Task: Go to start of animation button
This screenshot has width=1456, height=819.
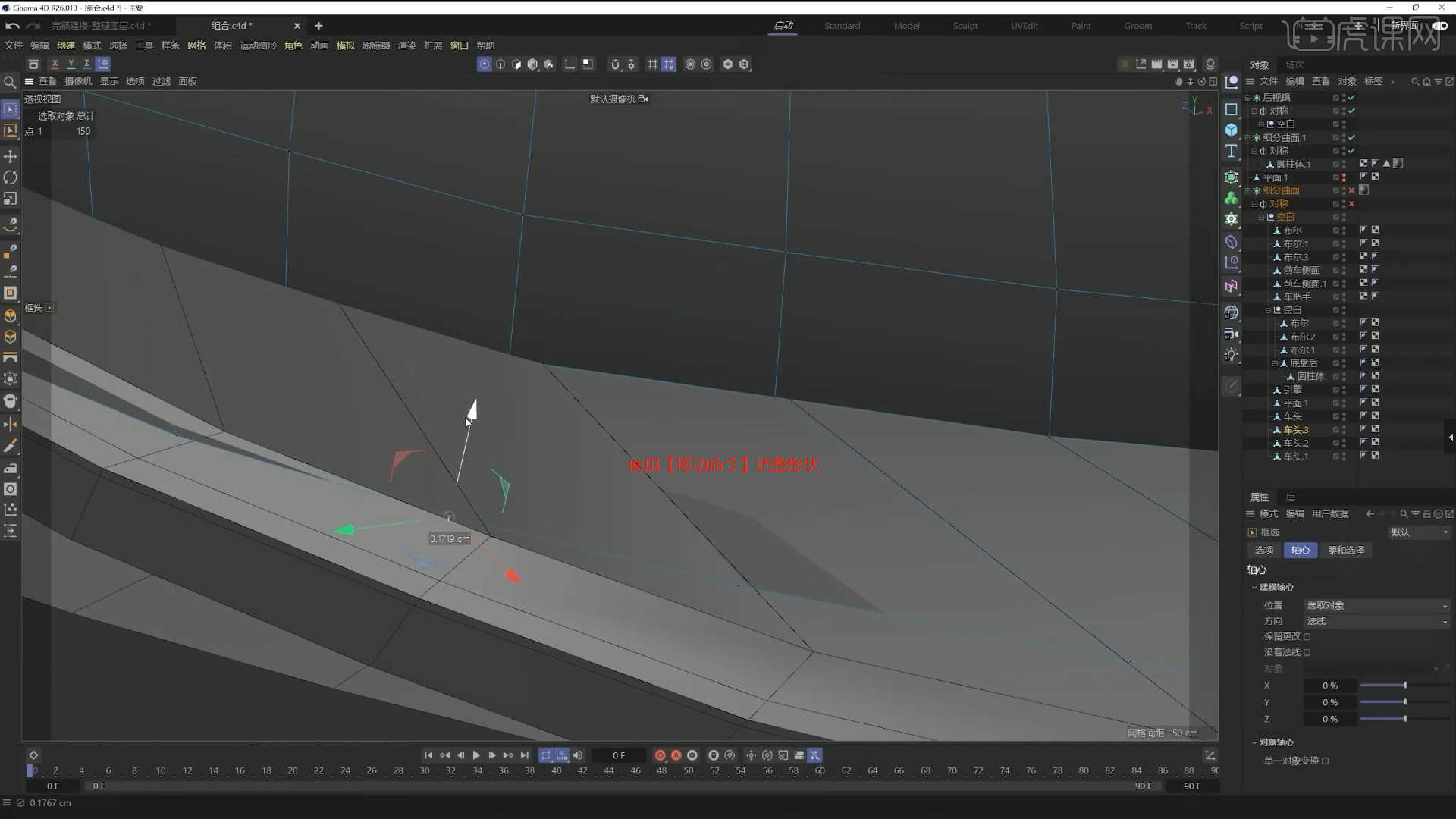Action: pyautogui.click(x=428, y=755)
